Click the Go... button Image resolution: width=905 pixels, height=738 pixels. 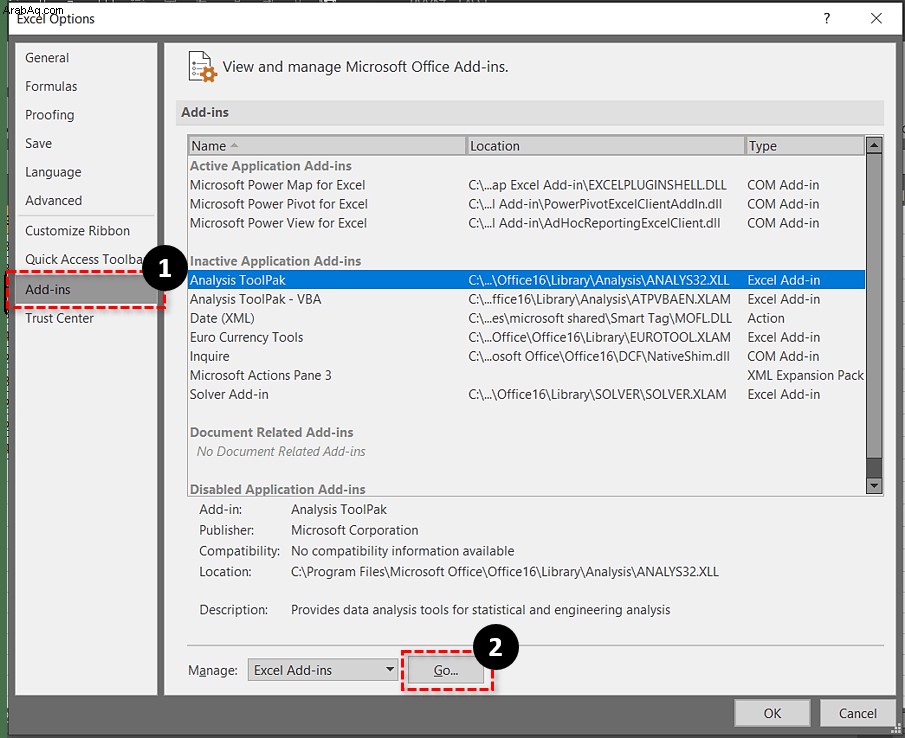click(x=446, y=670)
